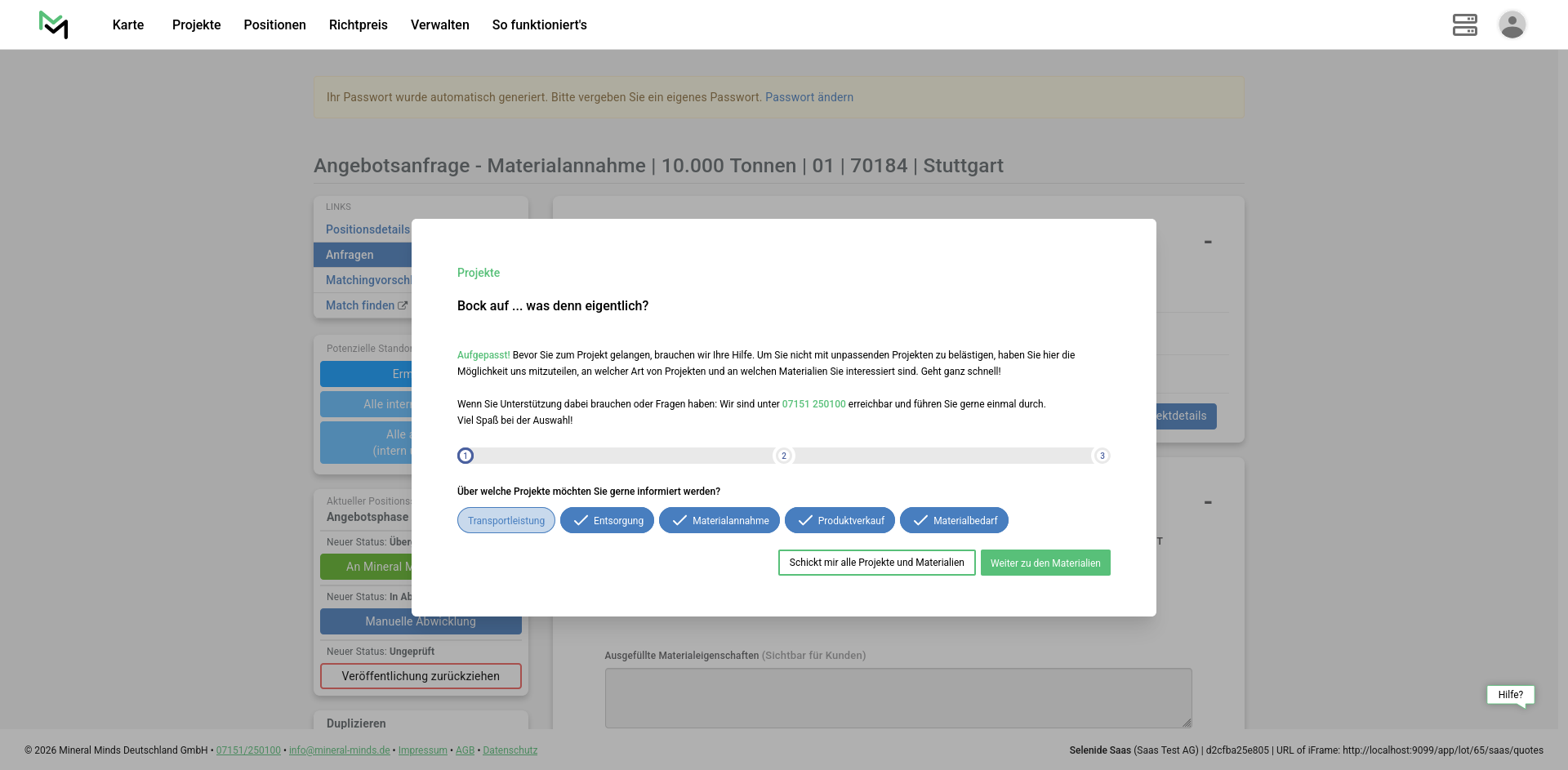Deselect the Entsorgung project chip
The image size is (1568, 770).
coord(607,521)
